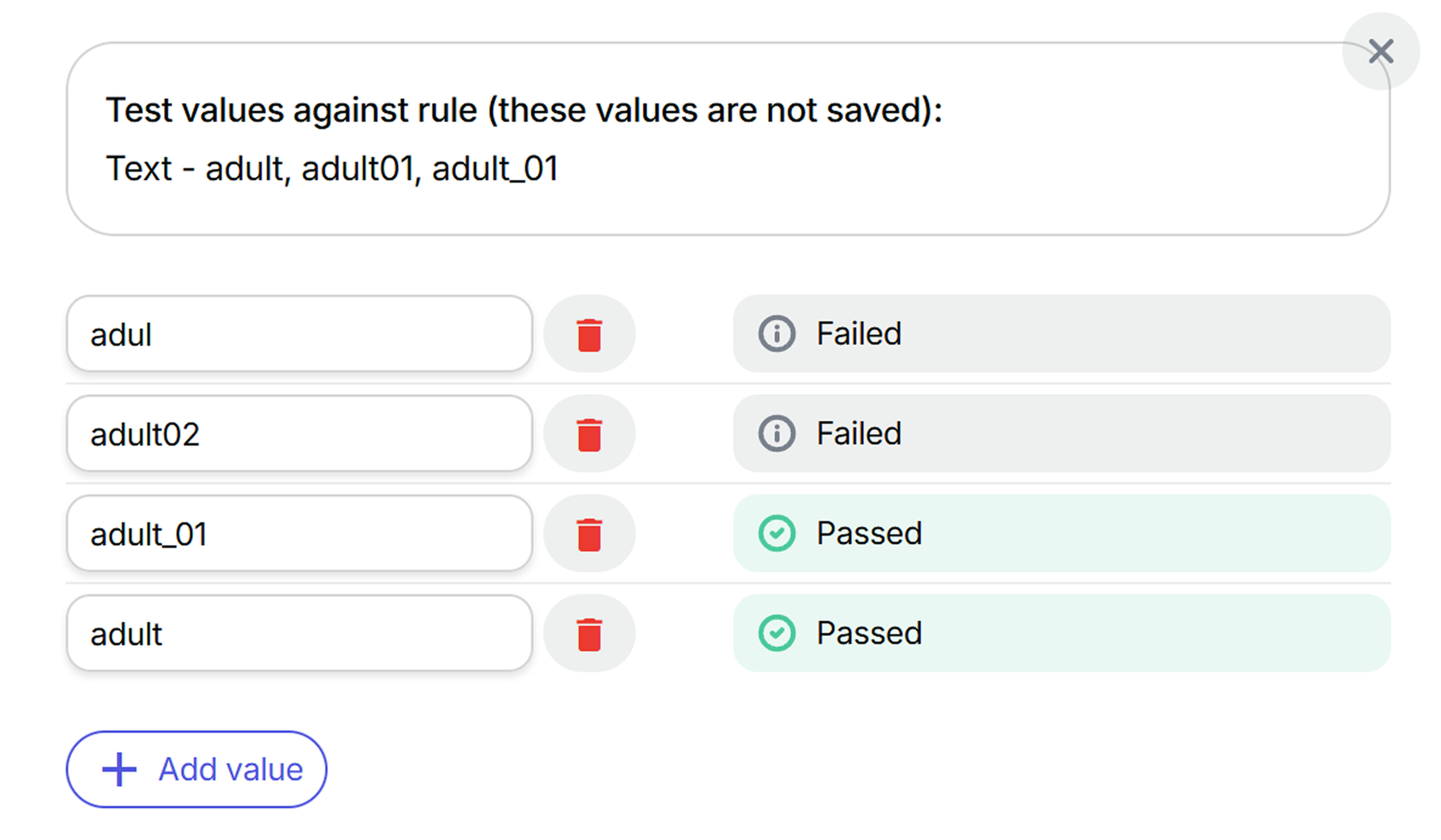Click the green checkmark for 'adult_01' Passed
The height and width of the screenshot is (840, 1441).
coord(777,533)
